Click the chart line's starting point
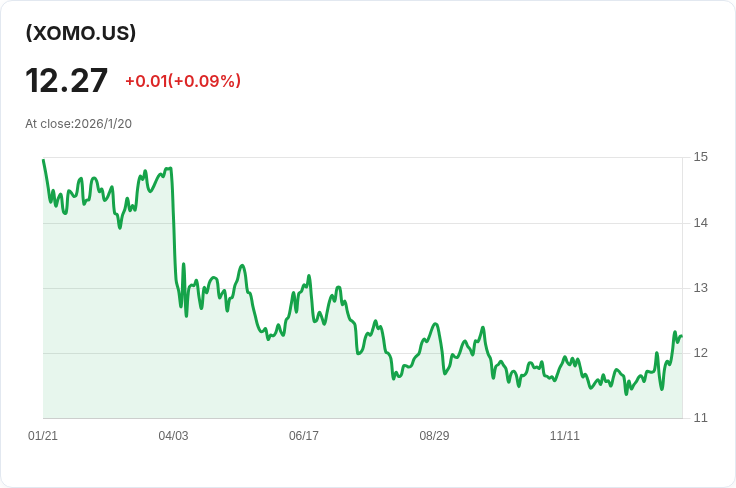This screenshot has height=488, width=736. (x=43, y=160)
